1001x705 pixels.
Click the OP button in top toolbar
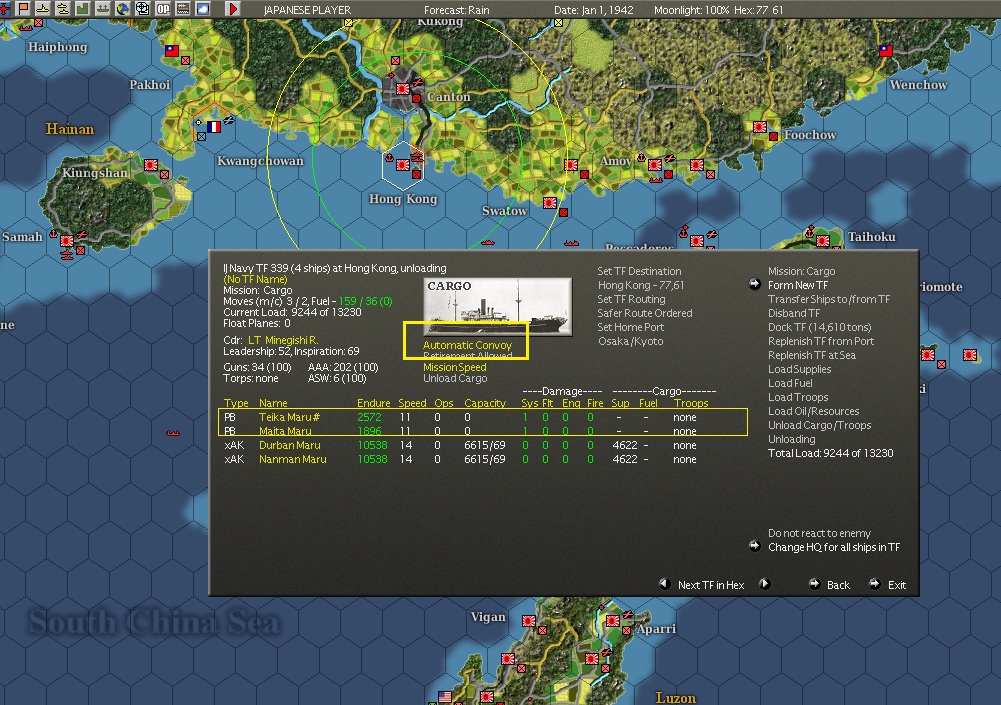(163, 9)
